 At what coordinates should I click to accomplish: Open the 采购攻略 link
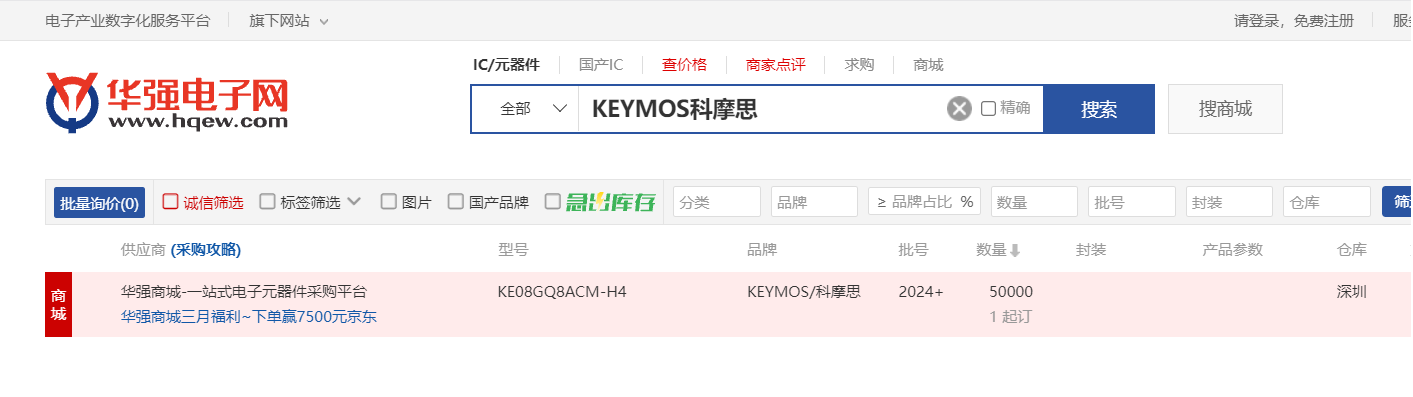click(x=206, y=250)
